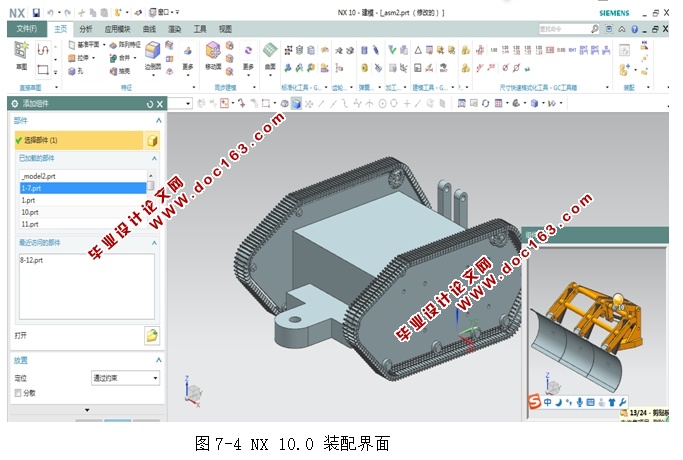Collapse the 部件 section
Screen dimensions: 683x460
tap(159, 120)
